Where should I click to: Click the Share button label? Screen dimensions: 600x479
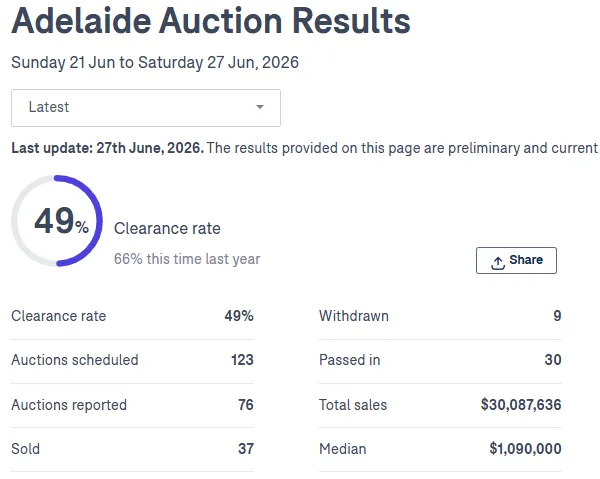tap(526, 260)
